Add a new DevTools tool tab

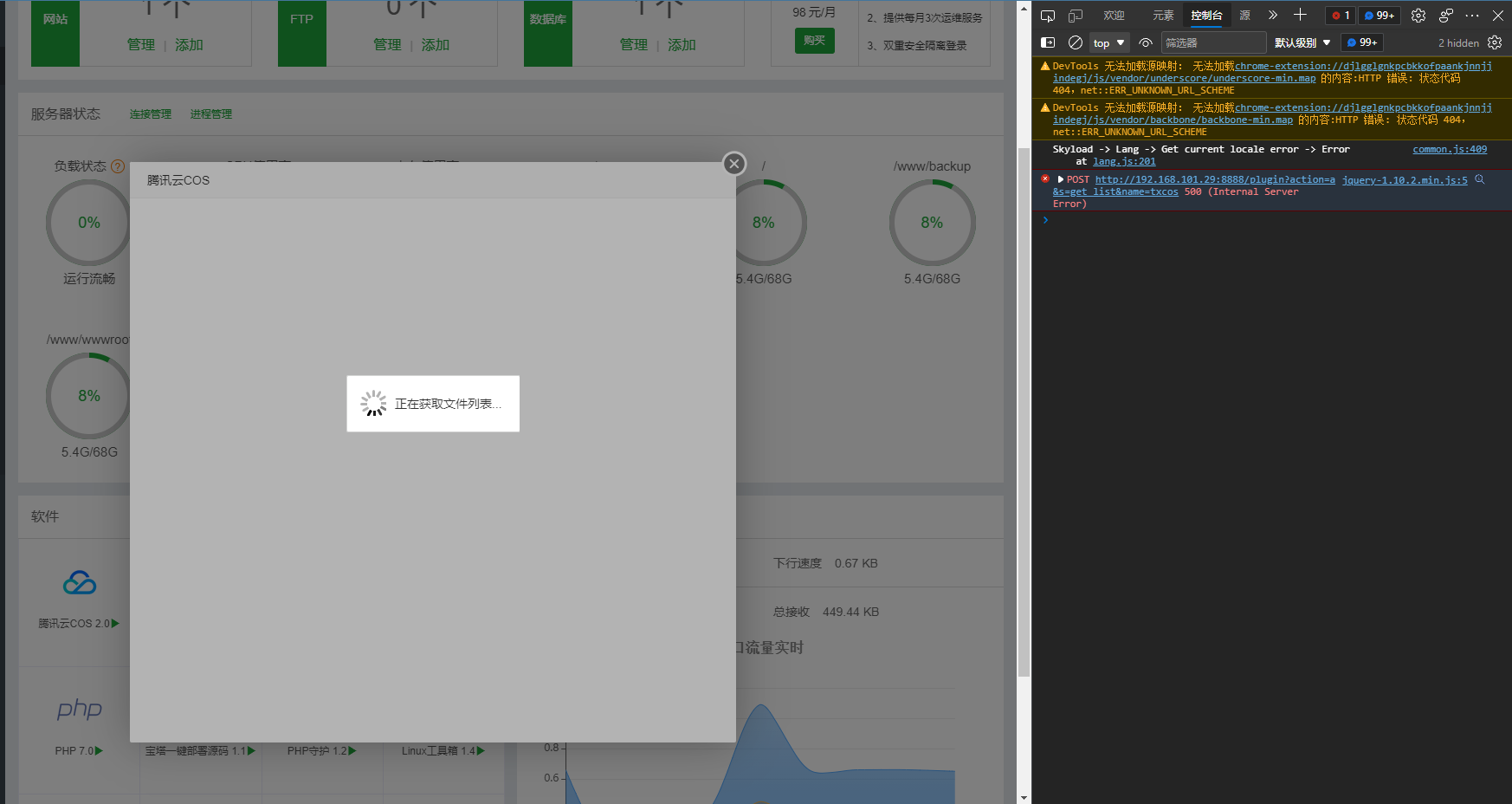click(1300, 15)
